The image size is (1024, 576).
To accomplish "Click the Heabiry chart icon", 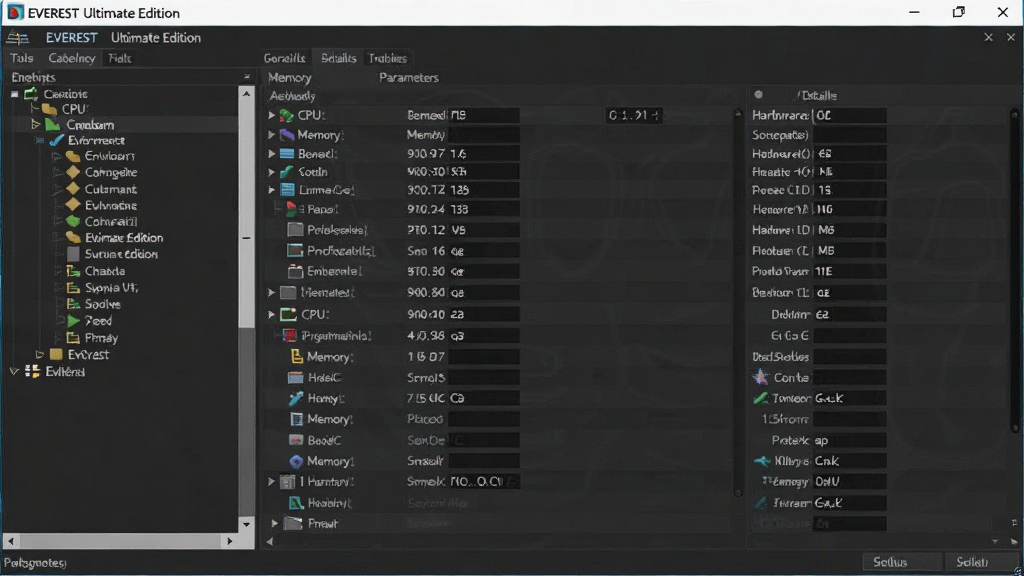I will tap(296, 503).
